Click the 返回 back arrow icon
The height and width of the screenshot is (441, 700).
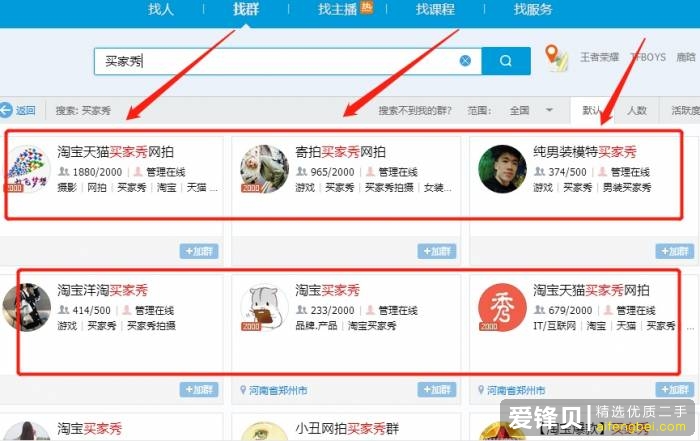point(6,110)
